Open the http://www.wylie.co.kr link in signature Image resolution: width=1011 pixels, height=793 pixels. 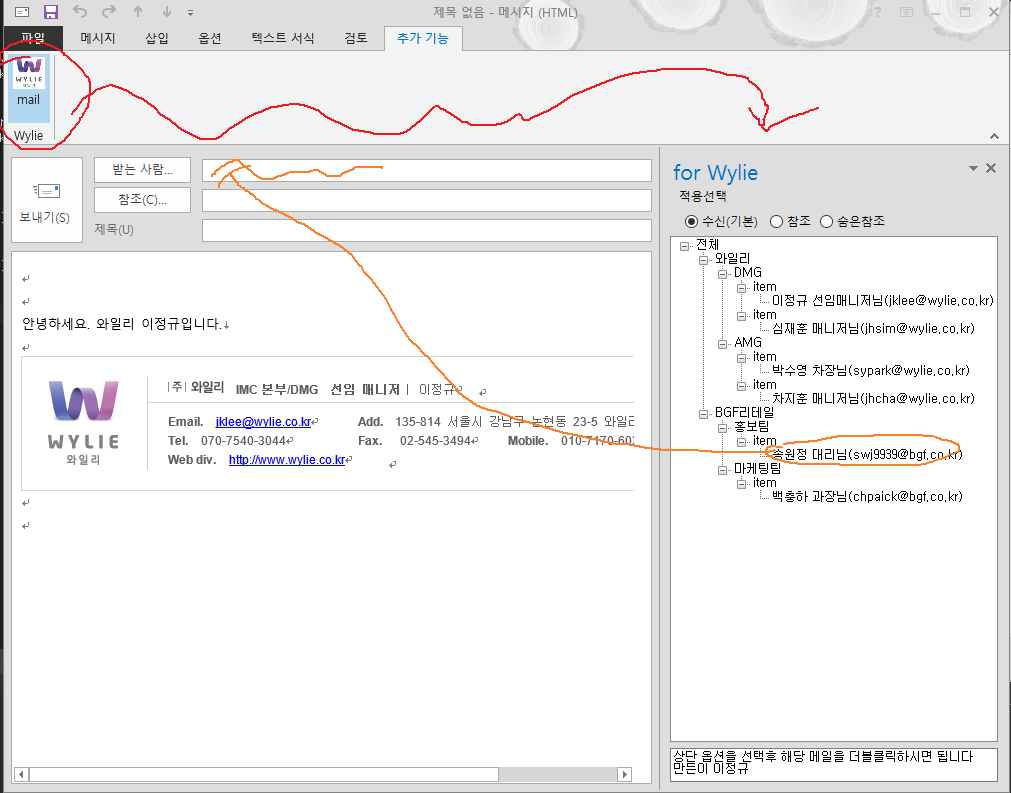tap(286, 460)
